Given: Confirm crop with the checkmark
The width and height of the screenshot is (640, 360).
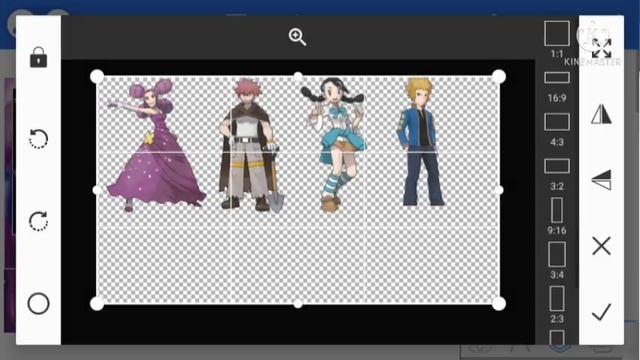Looking at the screenshot, I should [x=601, y=312].
